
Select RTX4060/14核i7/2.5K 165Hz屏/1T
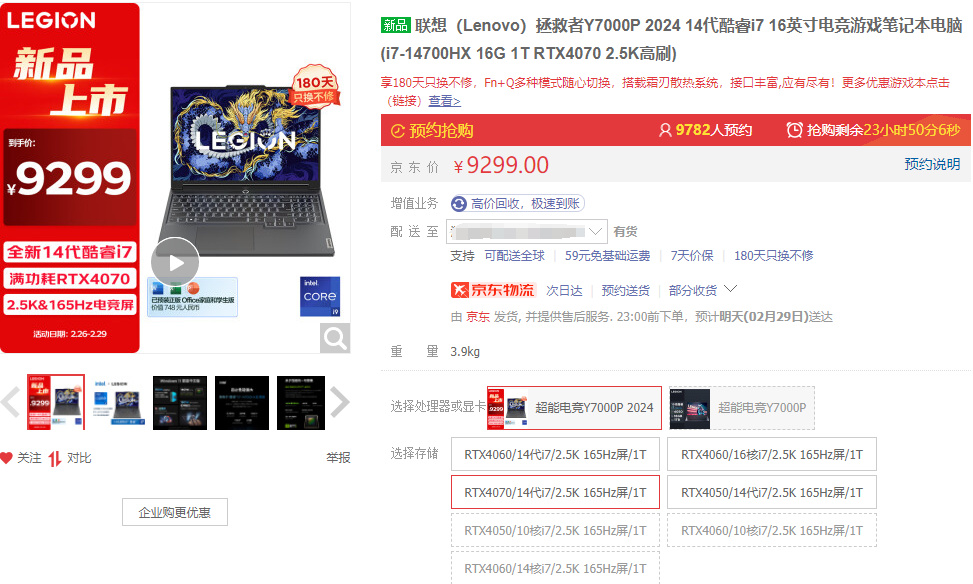555,568
